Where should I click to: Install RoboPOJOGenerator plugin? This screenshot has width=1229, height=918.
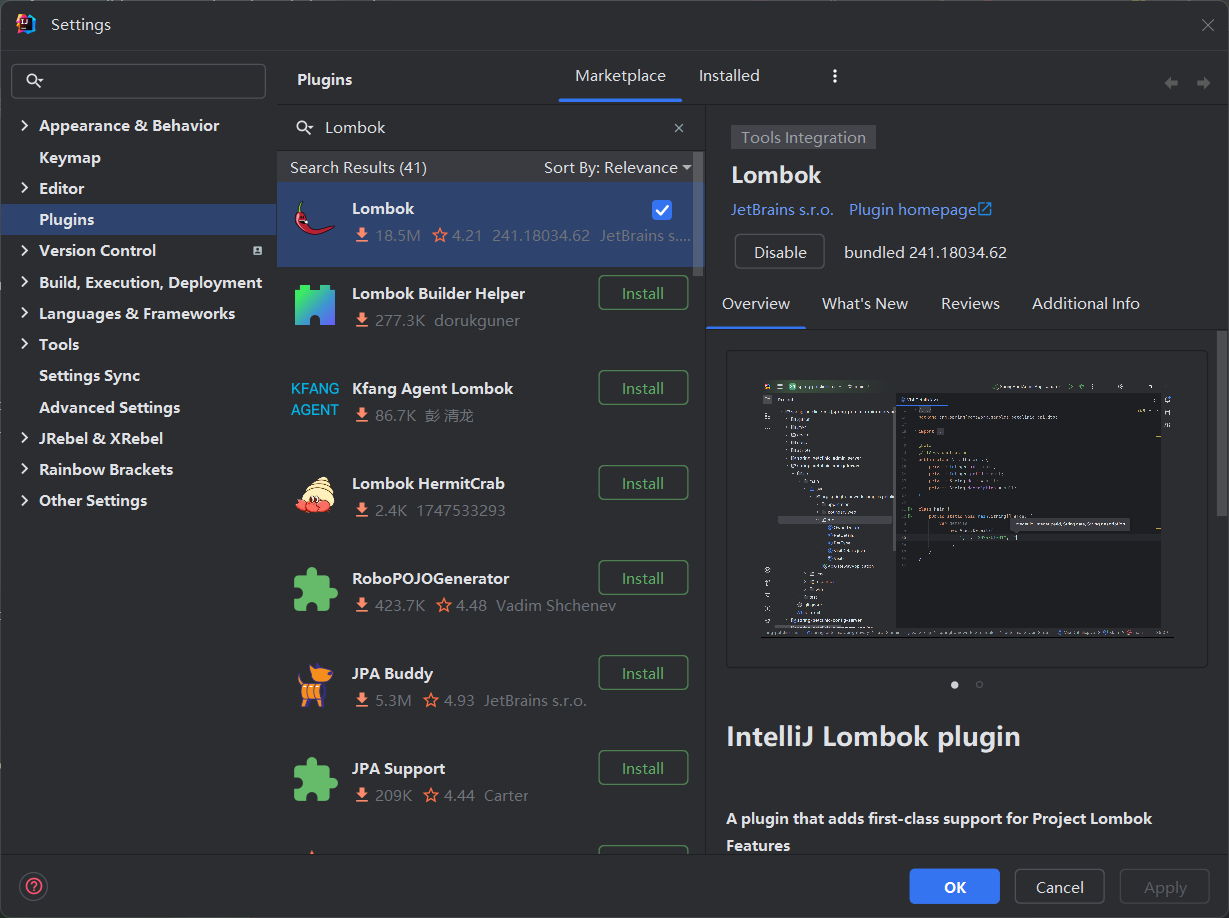(x=643, y=578)
